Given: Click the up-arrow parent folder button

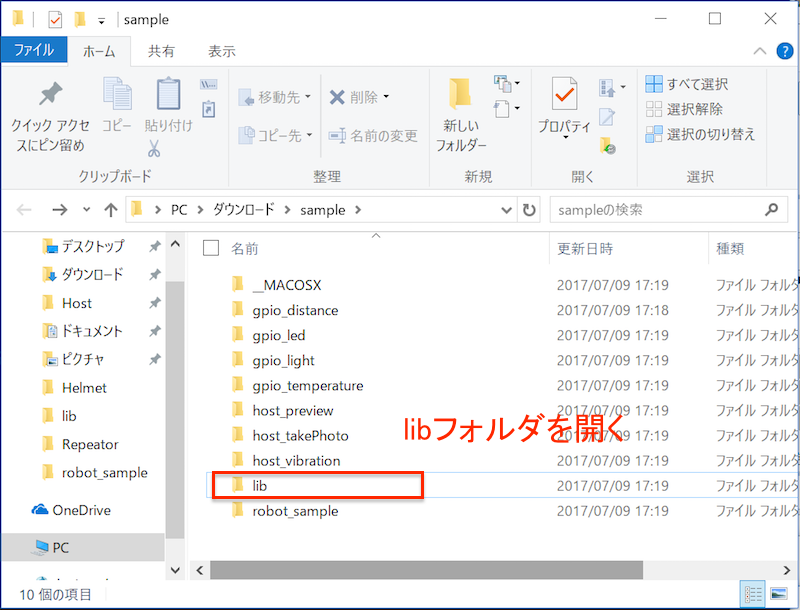Looking at the screenshot, I should (x=112, y=210).
